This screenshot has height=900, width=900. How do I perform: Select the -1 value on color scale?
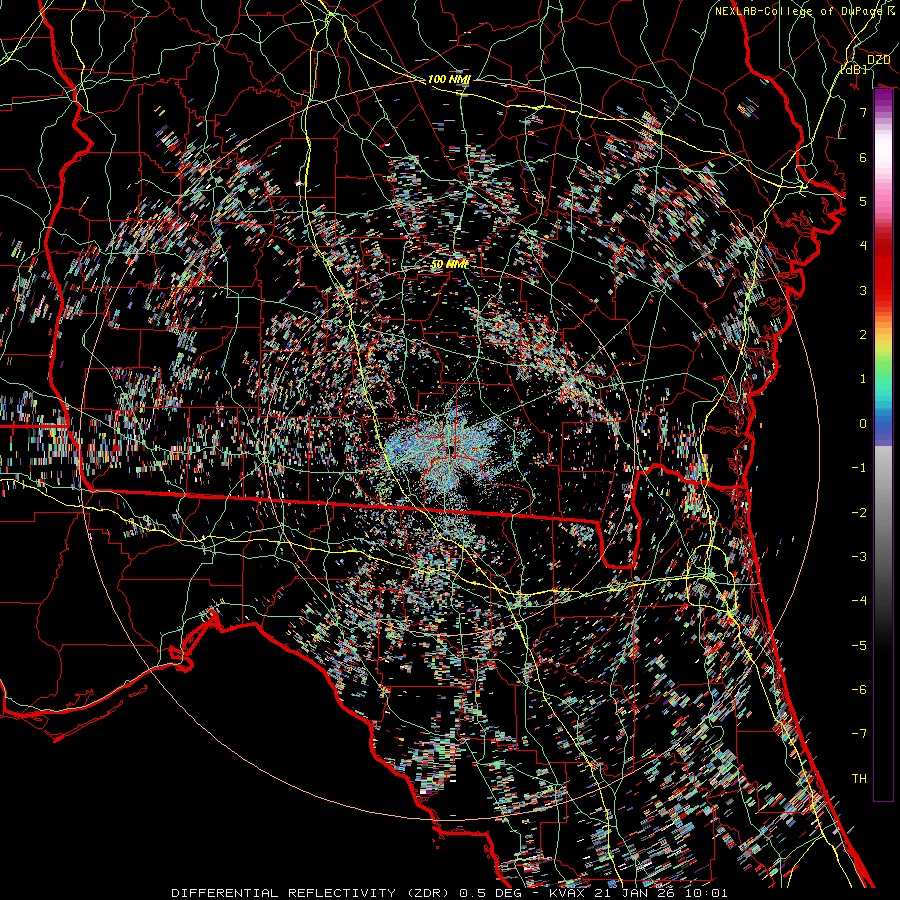pyautogui.click(x=859, y=467)
